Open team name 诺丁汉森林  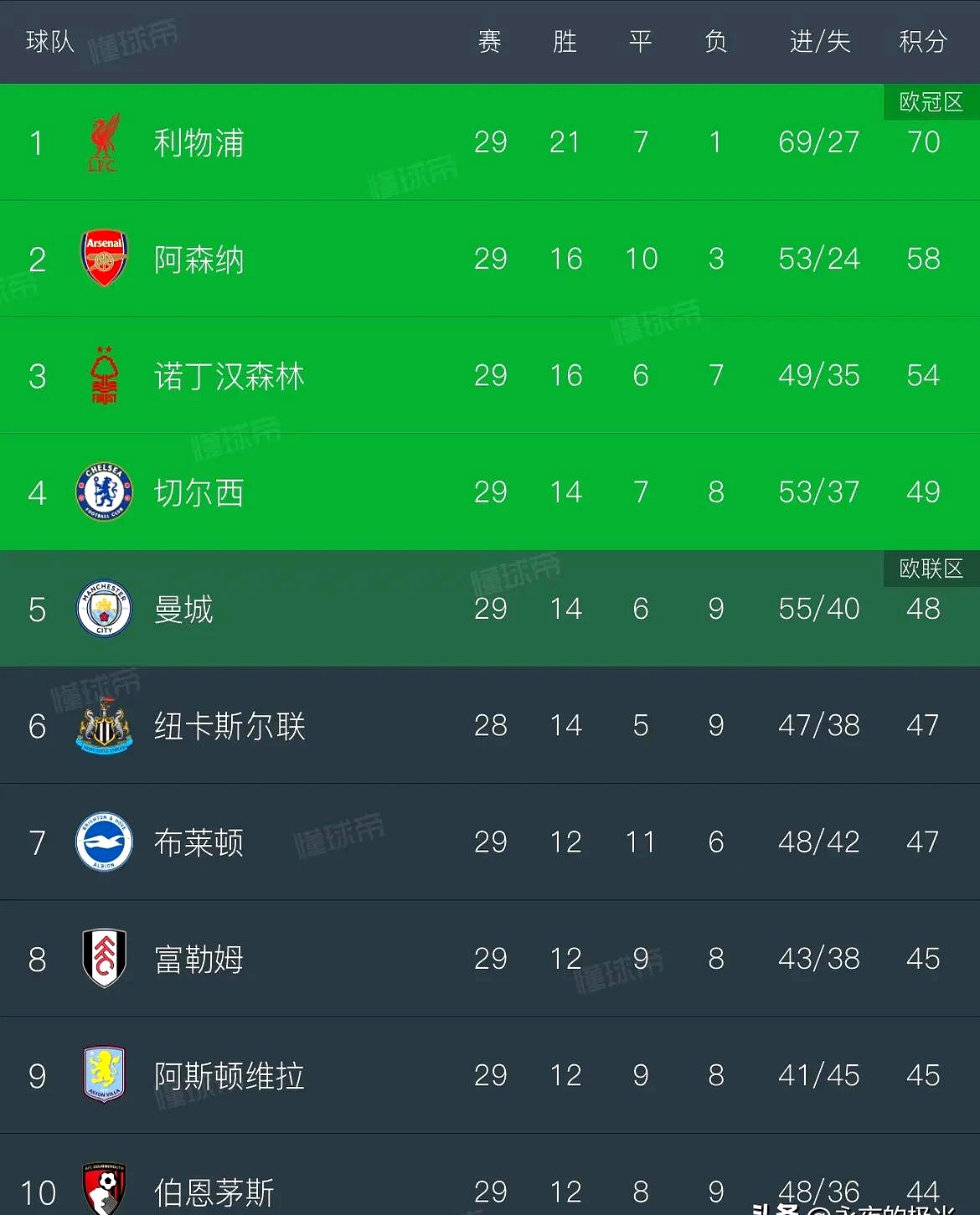point(229,377)
